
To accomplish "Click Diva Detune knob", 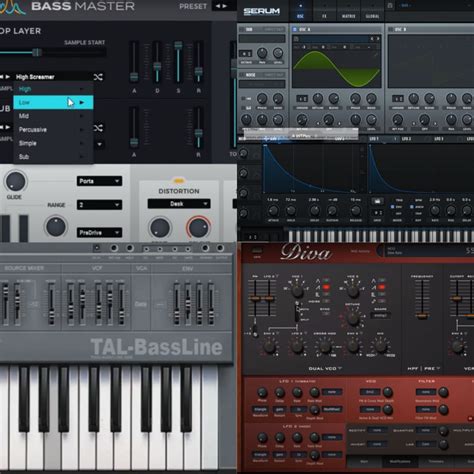I will click(353, 318).
